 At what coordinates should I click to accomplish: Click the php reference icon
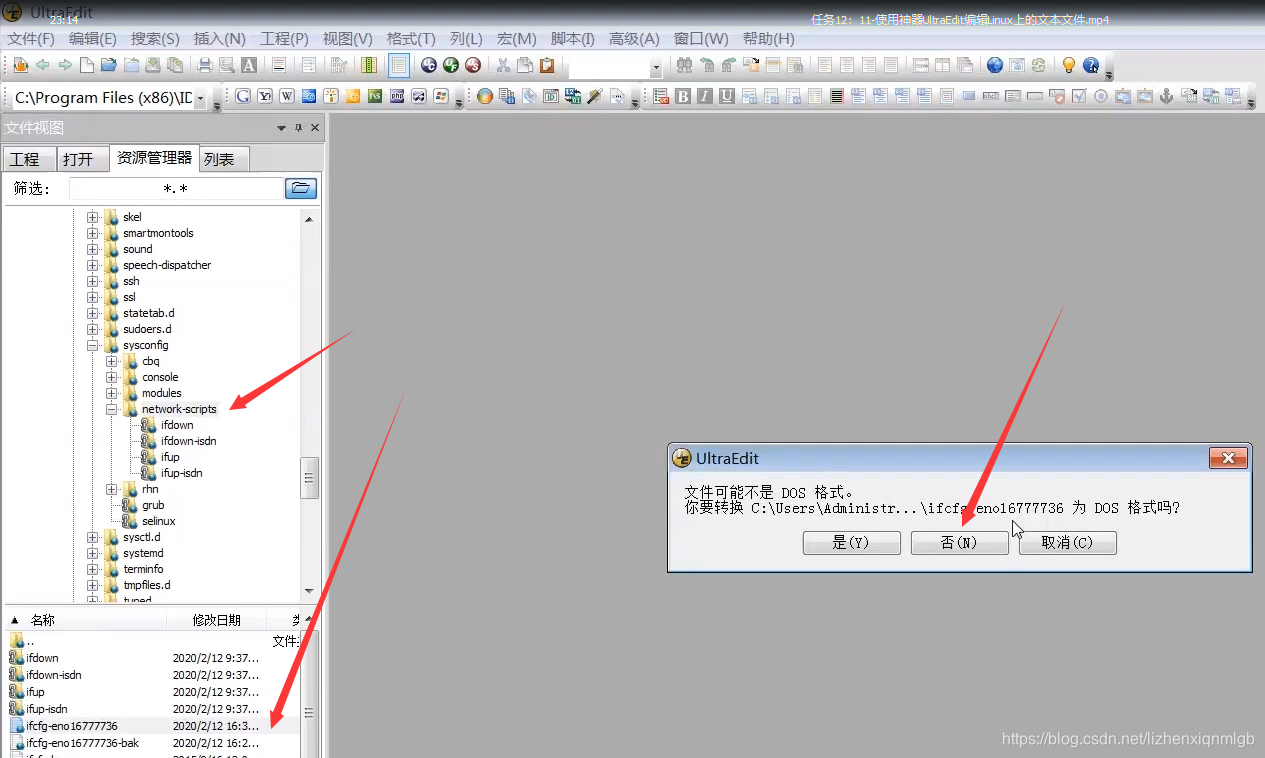pyautogui.click(x=397, y=96)
